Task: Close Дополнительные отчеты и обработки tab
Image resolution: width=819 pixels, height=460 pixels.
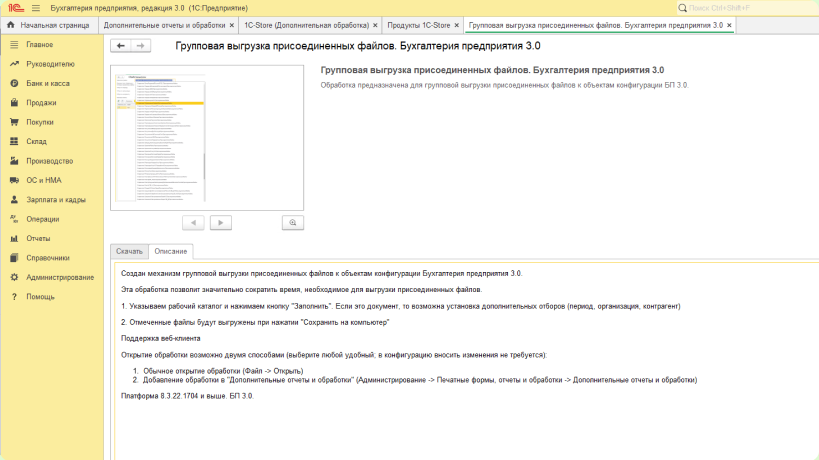Action: click(x=232, y=25)
